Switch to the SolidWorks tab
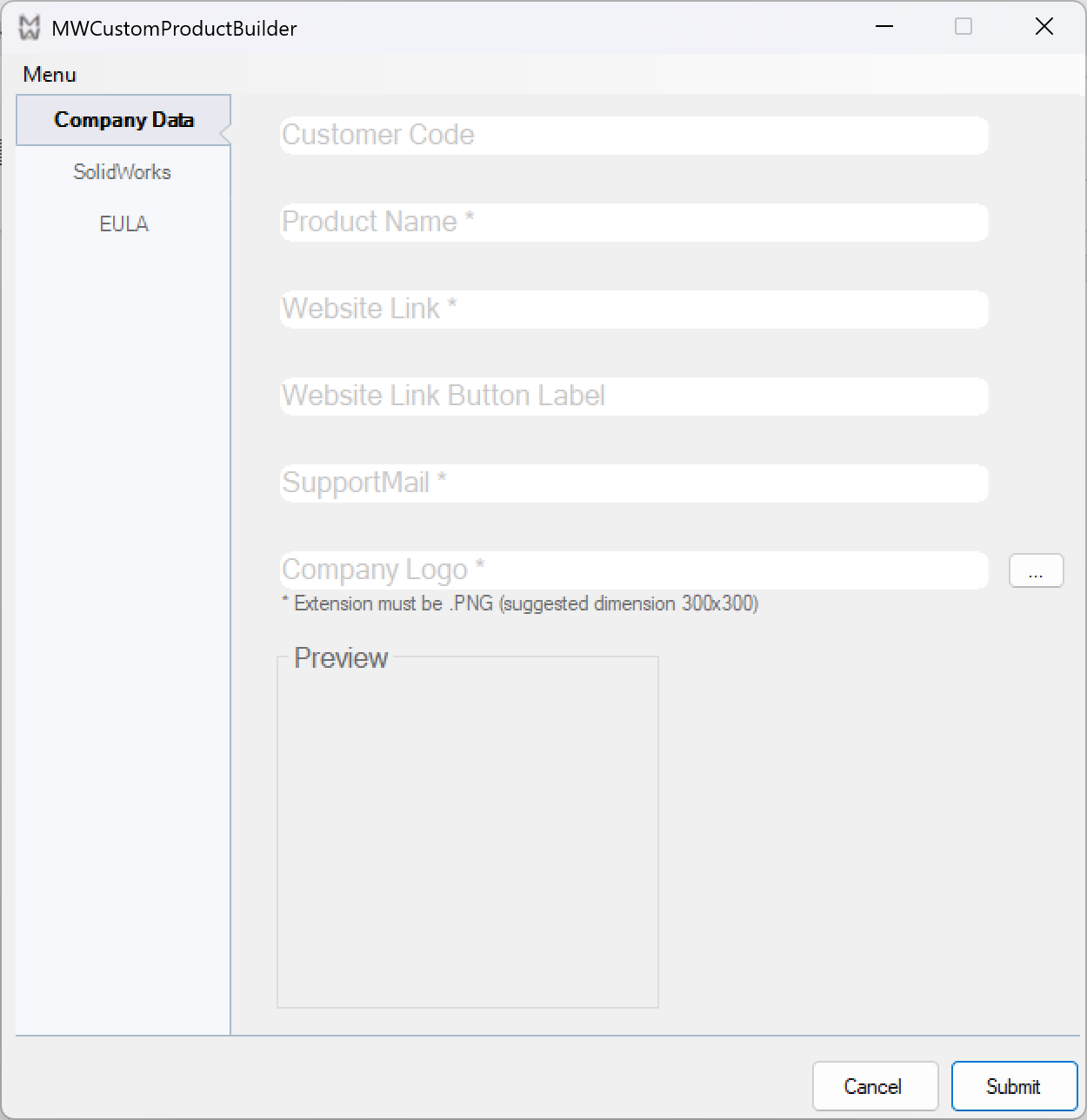The width and height of the screenshot is (1087, 1120). click(x=123, y=172)
